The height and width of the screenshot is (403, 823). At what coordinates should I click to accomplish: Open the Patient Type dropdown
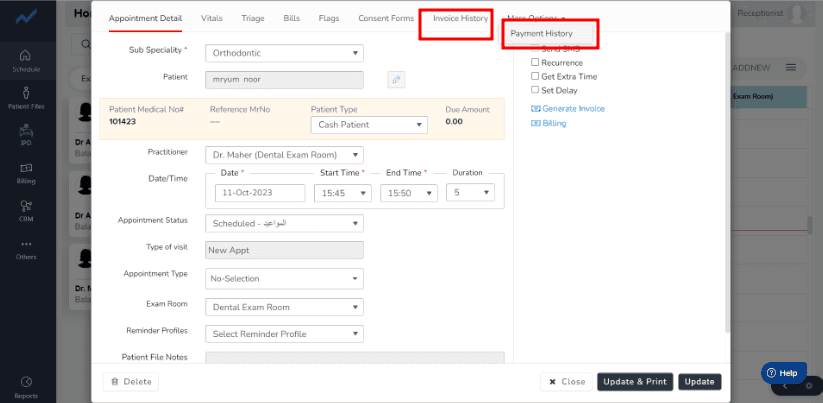(x=369, y=125)
